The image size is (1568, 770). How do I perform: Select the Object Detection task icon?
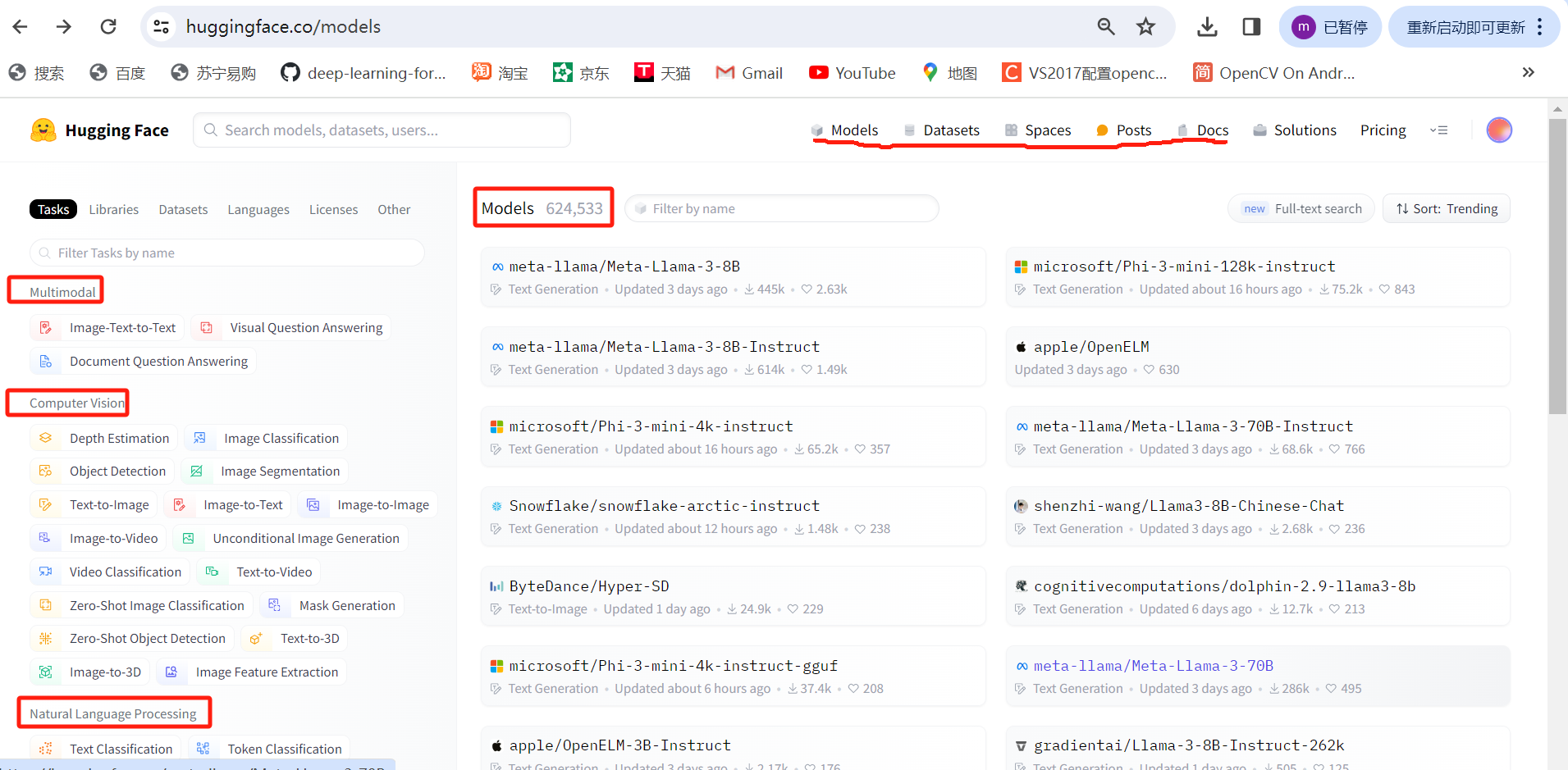coord(46,471)
